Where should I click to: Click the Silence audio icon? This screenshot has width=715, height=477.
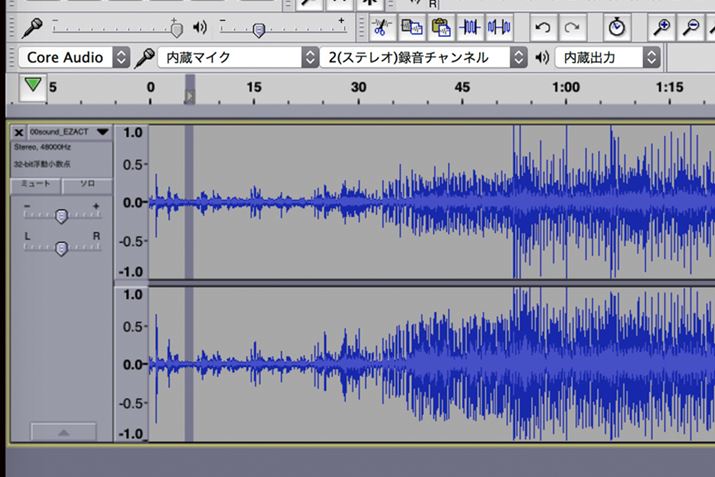coord(498,26)
